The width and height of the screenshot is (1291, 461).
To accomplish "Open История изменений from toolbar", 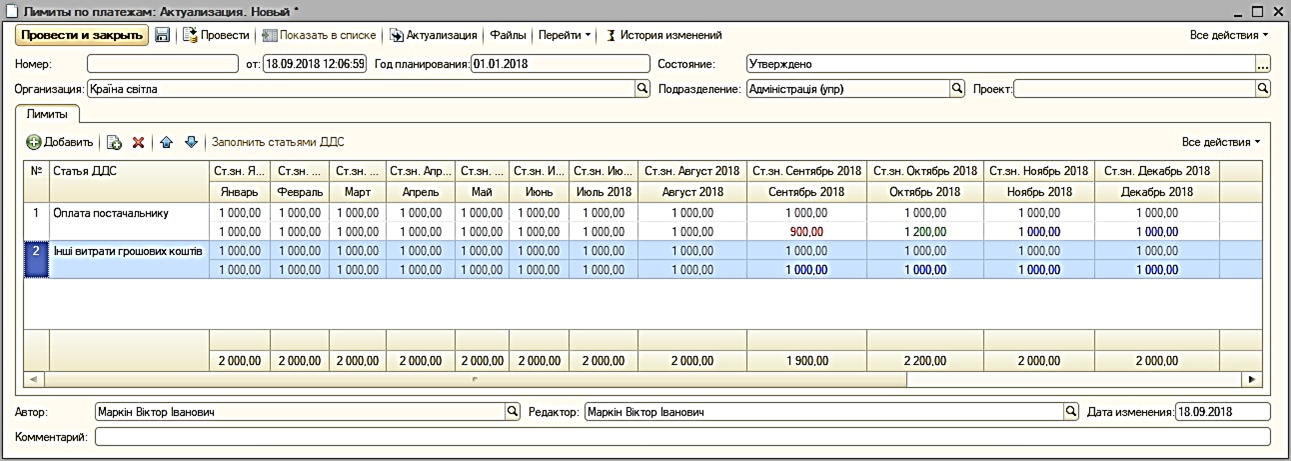I will [663, 35].
